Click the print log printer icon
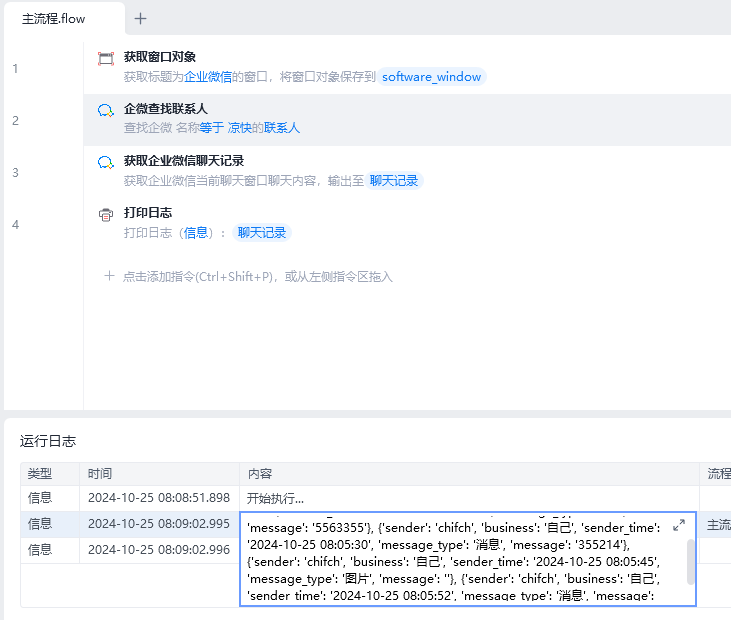The image size is (731, 620). (106, 215)
